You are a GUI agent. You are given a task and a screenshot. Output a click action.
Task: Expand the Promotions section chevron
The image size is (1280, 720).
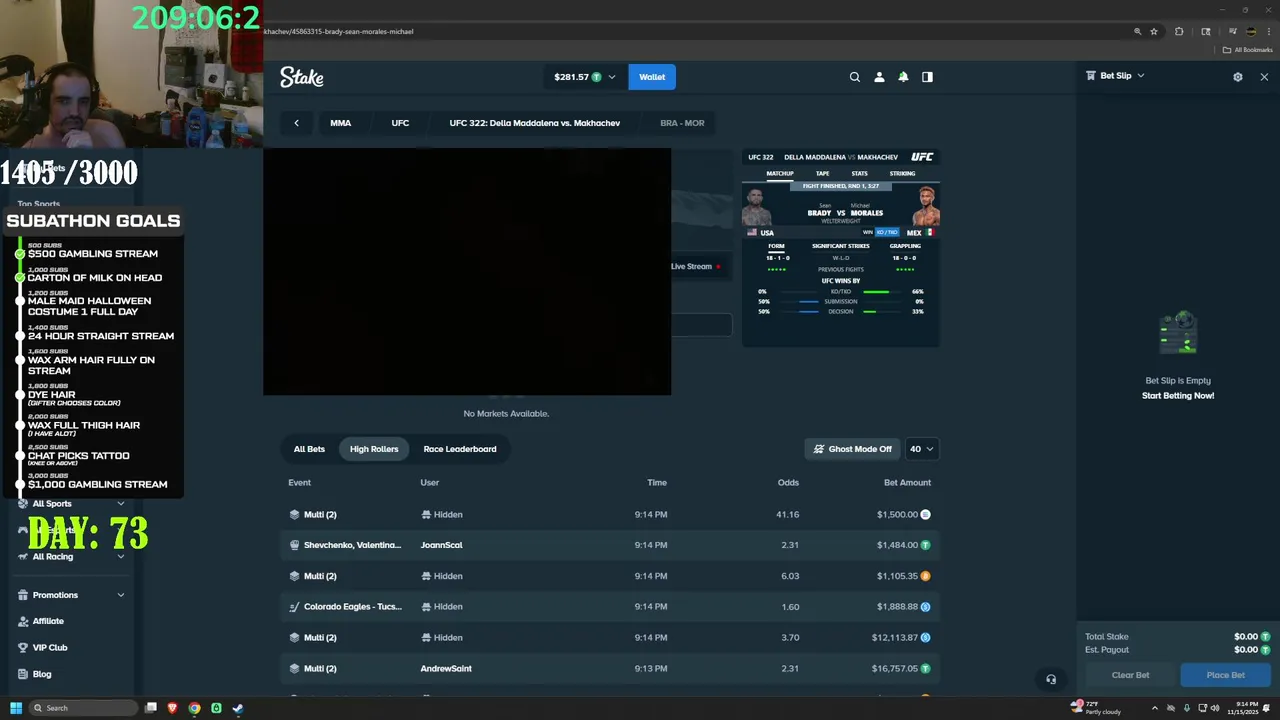121,595
